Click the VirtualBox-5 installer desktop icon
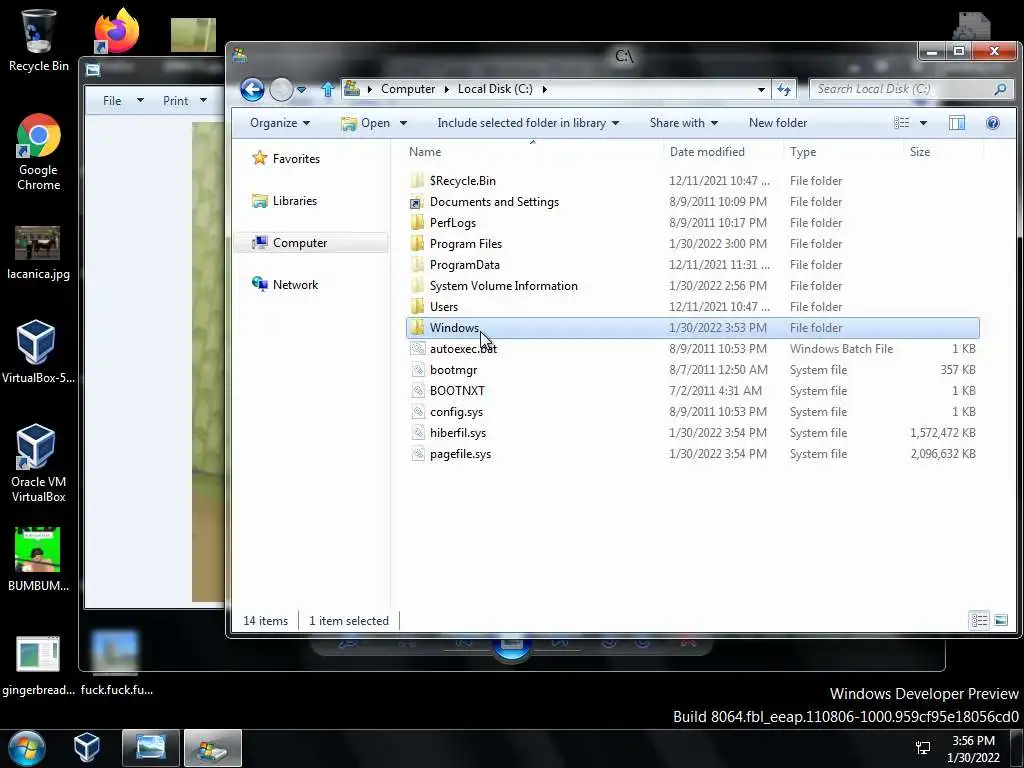The width and height of the screenshot is (1024, 768). pos(38,351)
